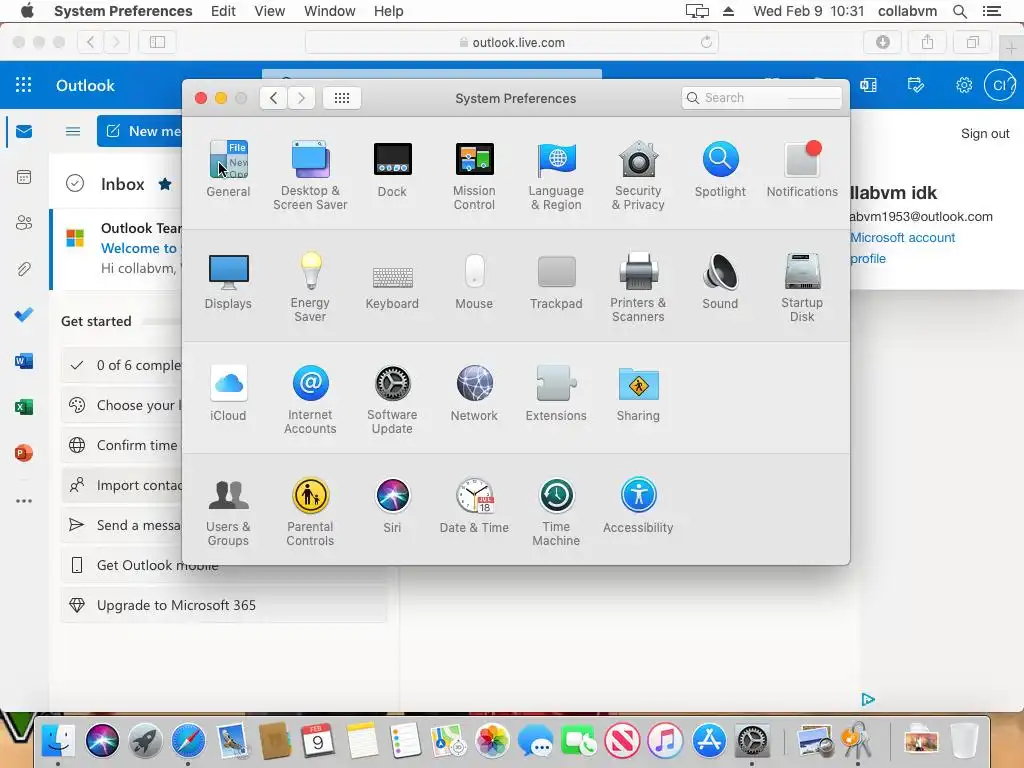Image resolution: width=1024 pixels, height=768 pixels.
Task: Open Startup Disk preferences
Action: [x=802, y=287]
